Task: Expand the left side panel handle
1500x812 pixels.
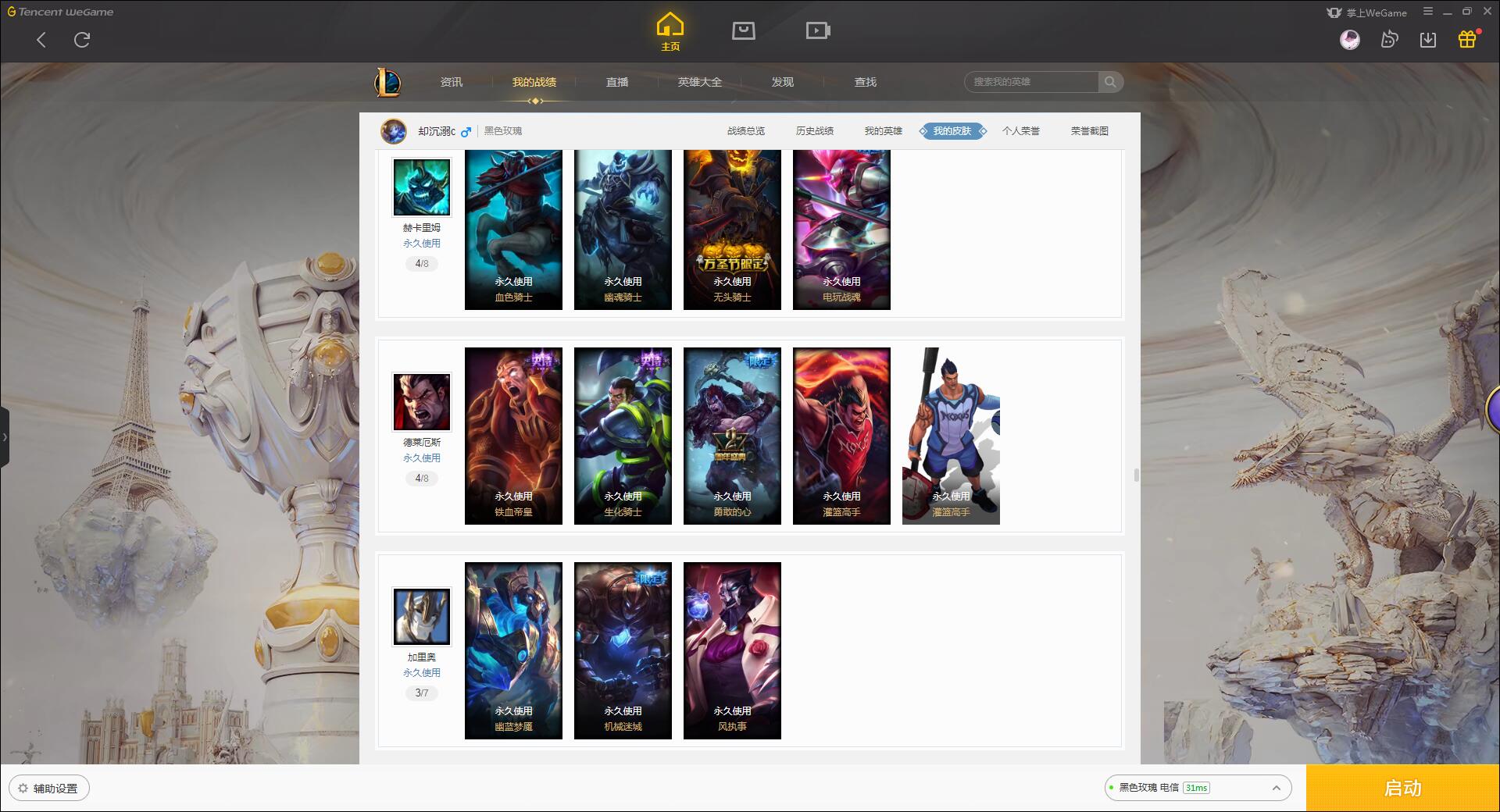Action: click(5, 437)
